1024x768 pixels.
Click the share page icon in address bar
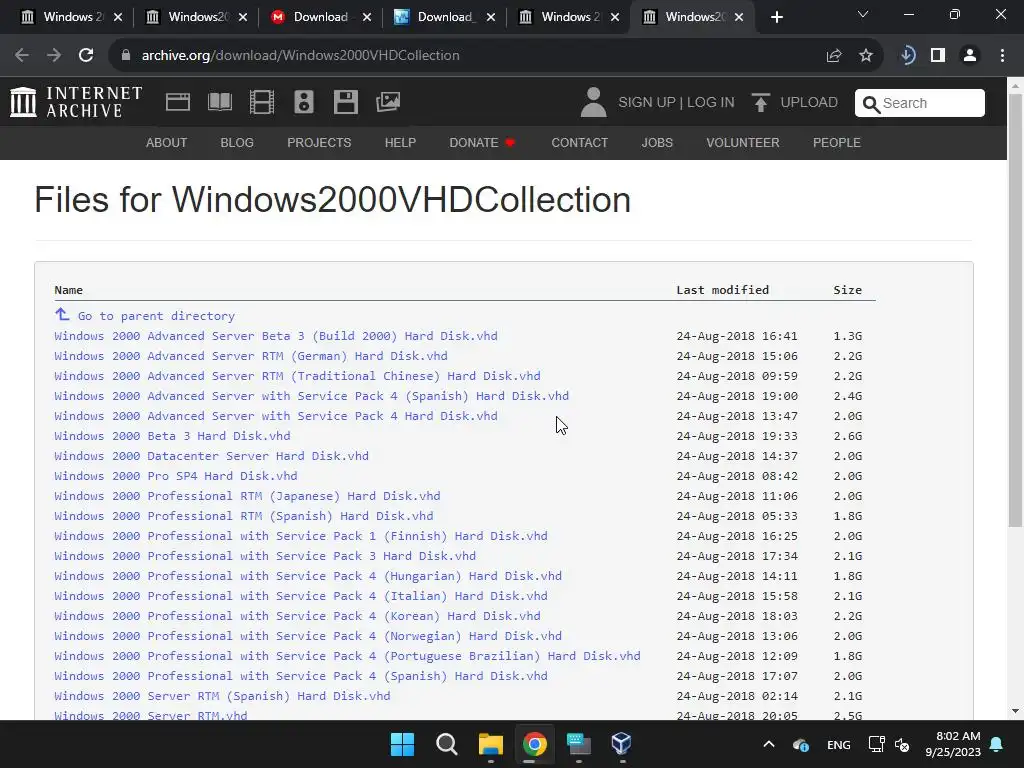pos(834,56)
